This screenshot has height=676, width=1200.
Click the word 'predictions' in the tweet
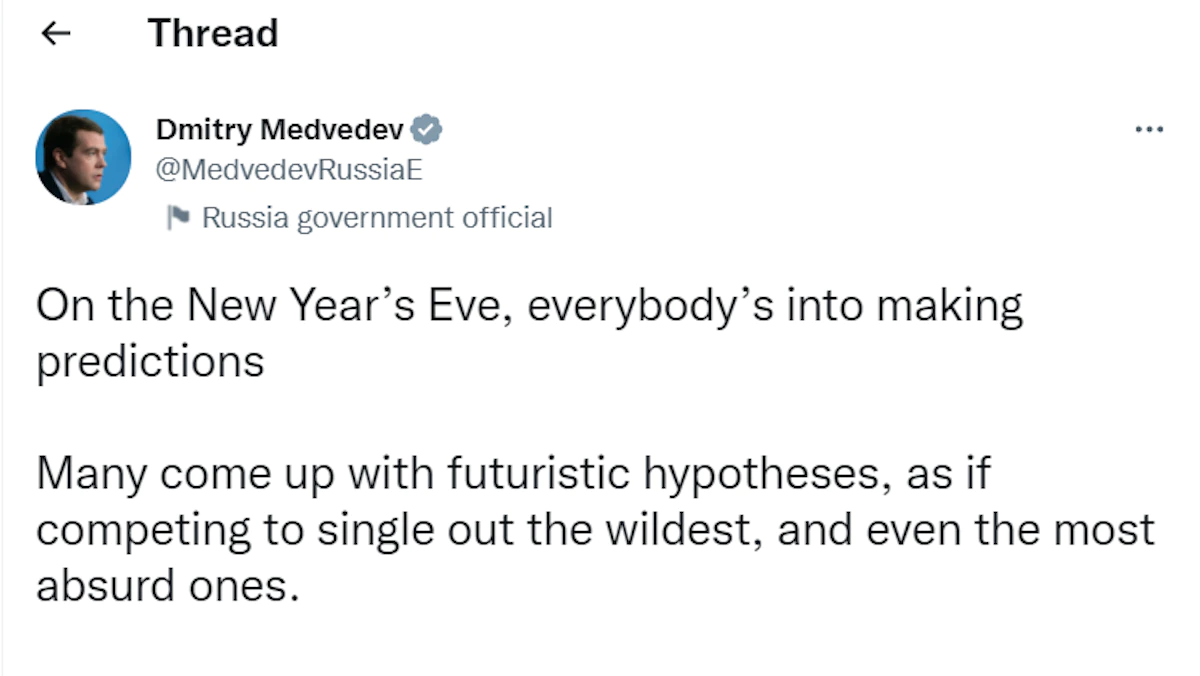point(150,360)
